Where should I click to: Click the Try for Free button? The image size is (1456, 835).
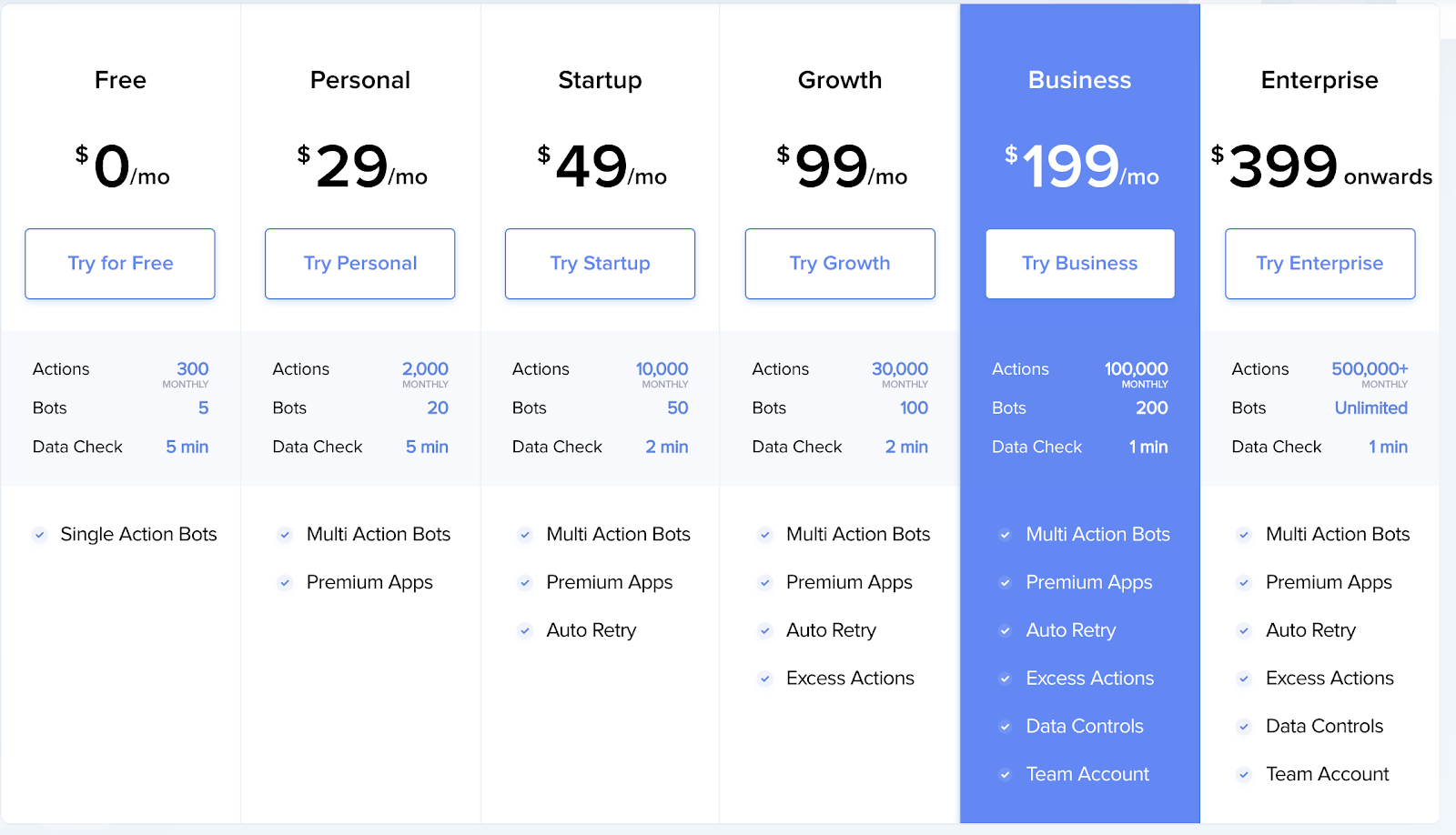pyautogui.click(x=120, y=264)
